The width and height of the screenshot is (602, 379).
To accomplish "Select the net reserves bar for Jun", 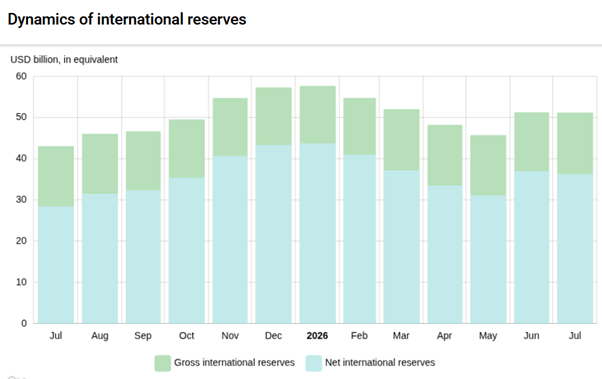I will coord(531,247).
